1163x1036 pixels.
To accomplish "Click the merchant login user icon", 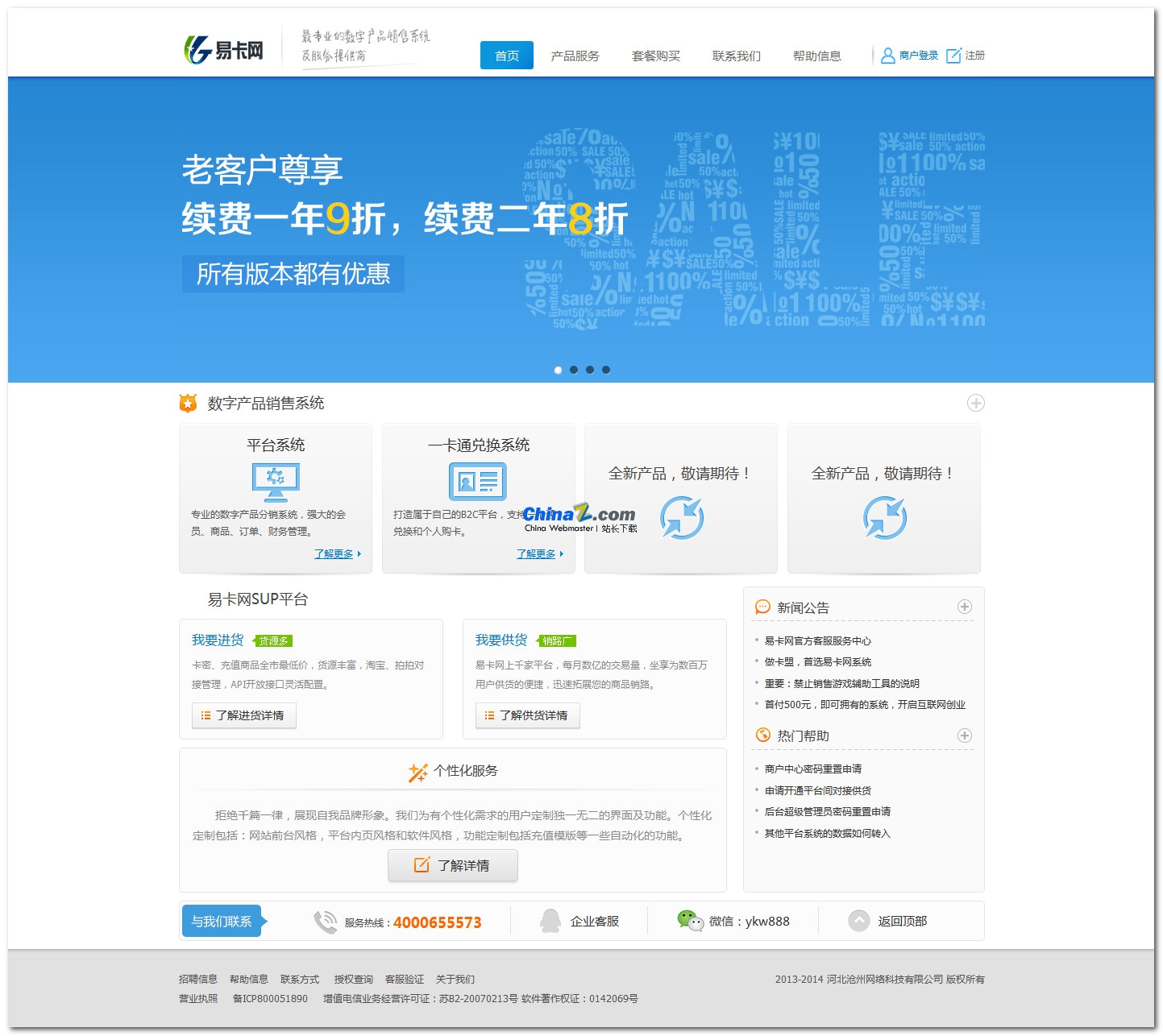I will click(x=887, y=56).
